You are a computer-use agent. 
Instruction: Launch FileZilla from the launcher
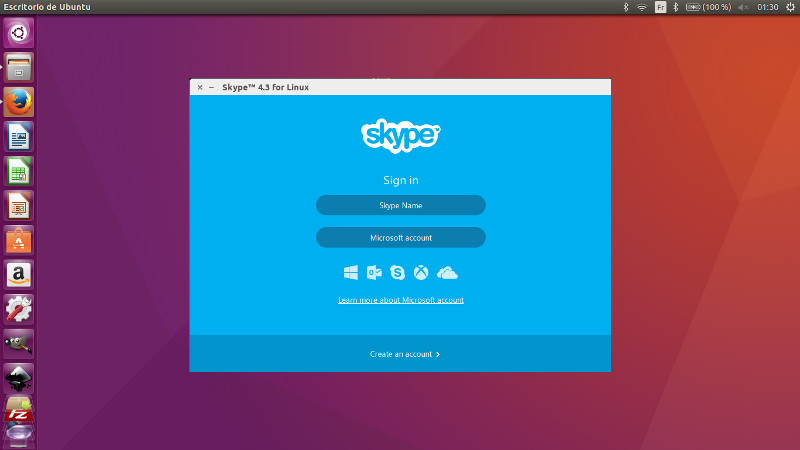tap(19, 411)
